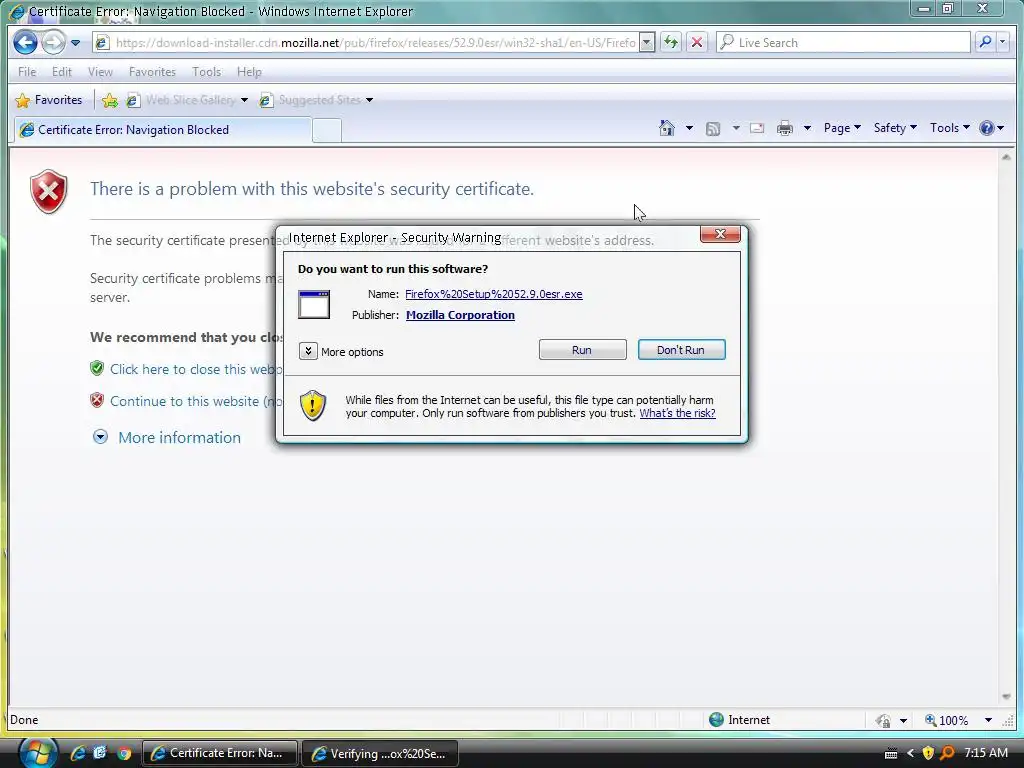Switch to Certificate Error taskbar button
This screenshot has height=768, width=1024.
[219, 754]
